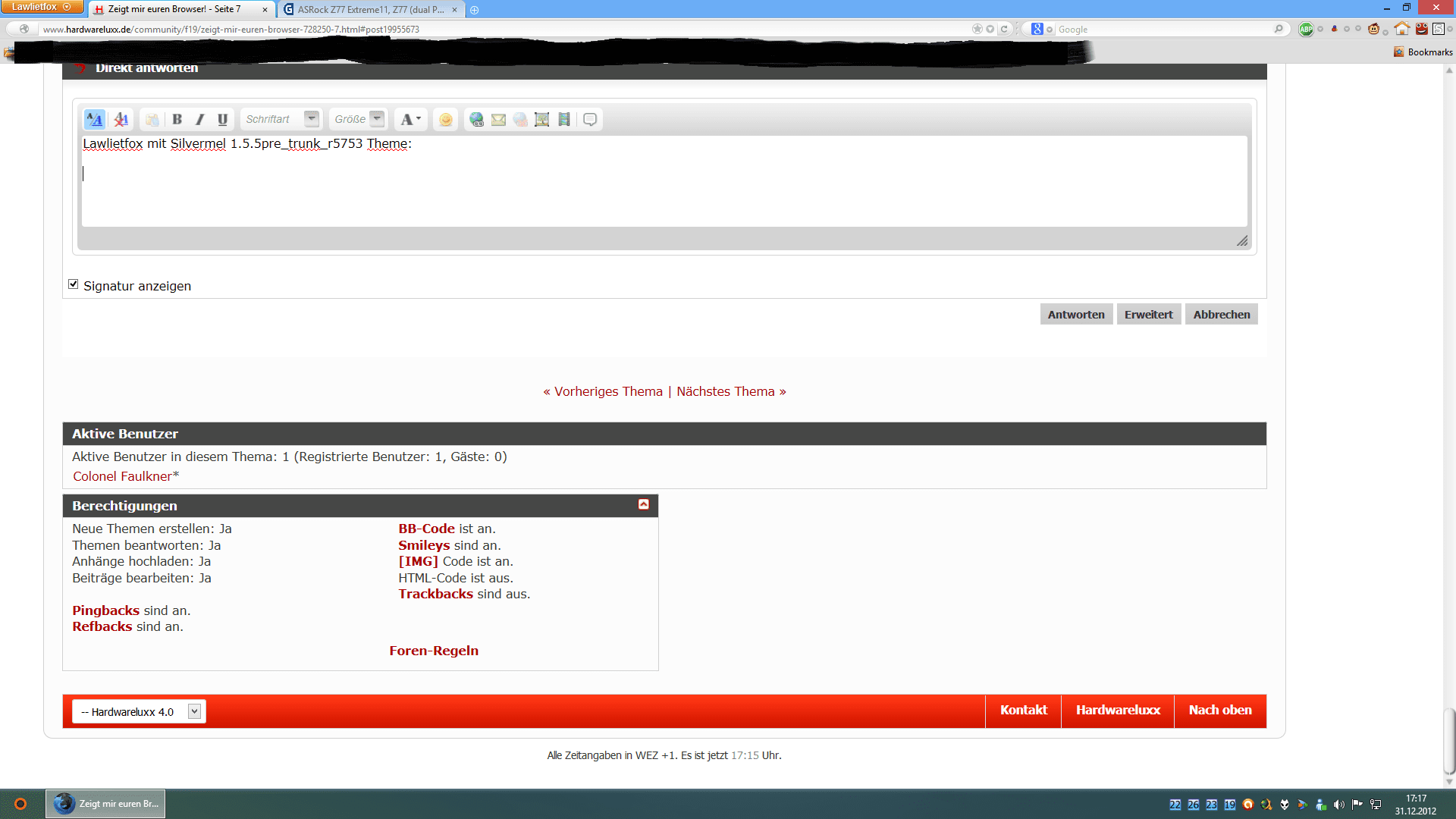Click the insert image icon
Viewport: 1456px width, 819px height.
point(541,119)
